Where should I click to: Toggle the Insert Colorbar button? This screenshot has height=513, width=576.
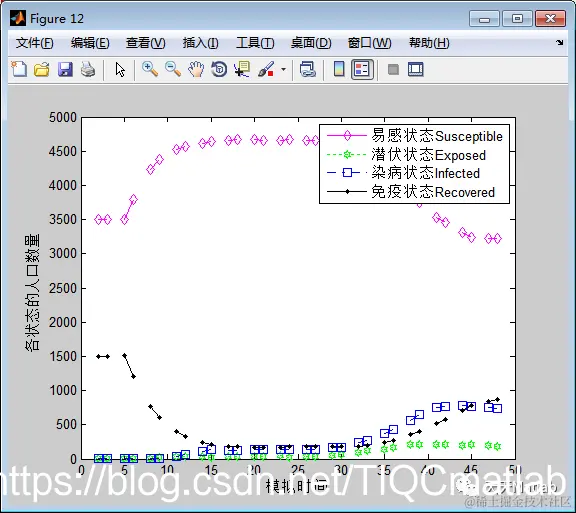pos(339,69)
